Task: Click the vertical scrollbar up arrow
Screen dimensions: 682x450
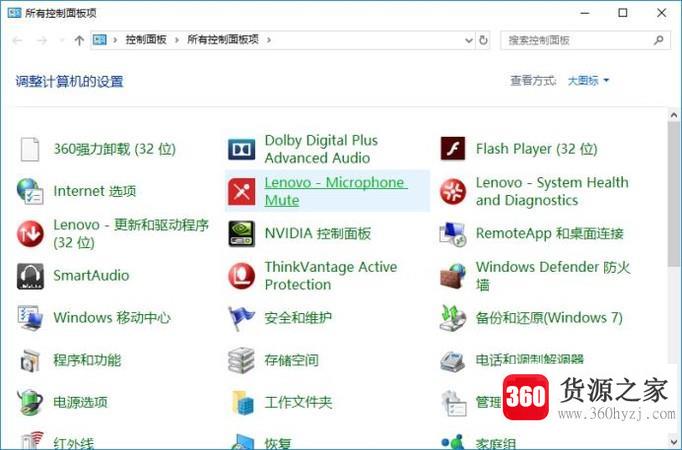Action: 674,115
